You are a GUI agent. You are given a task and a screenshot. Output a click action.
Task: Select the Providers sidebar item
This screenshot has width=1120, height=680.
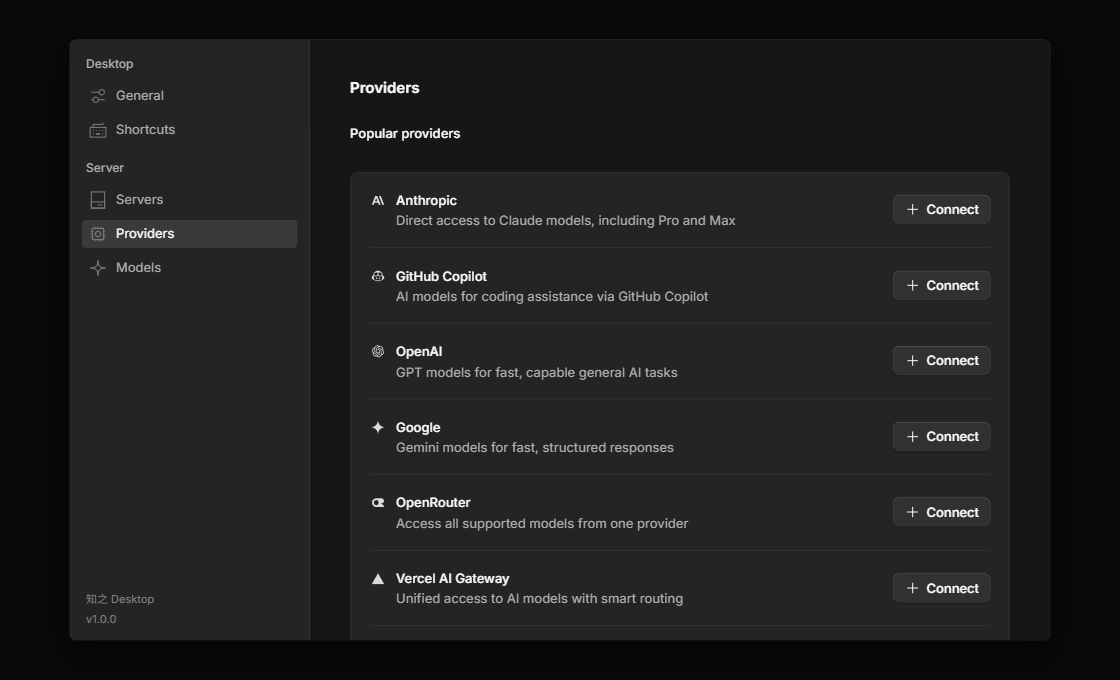tap(189, 234)
